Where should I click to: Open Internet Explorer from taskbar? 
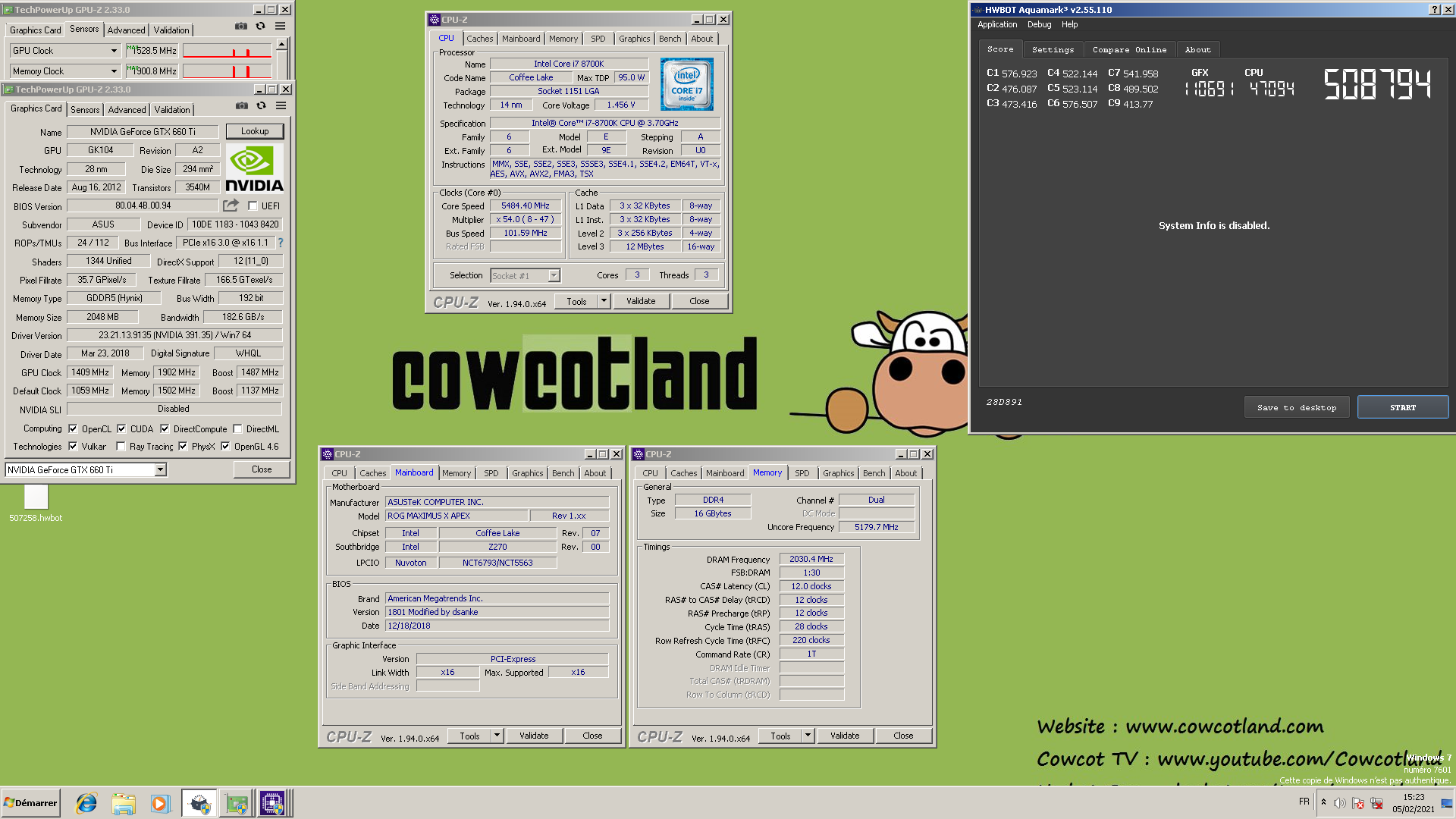[x=86, y=803]
